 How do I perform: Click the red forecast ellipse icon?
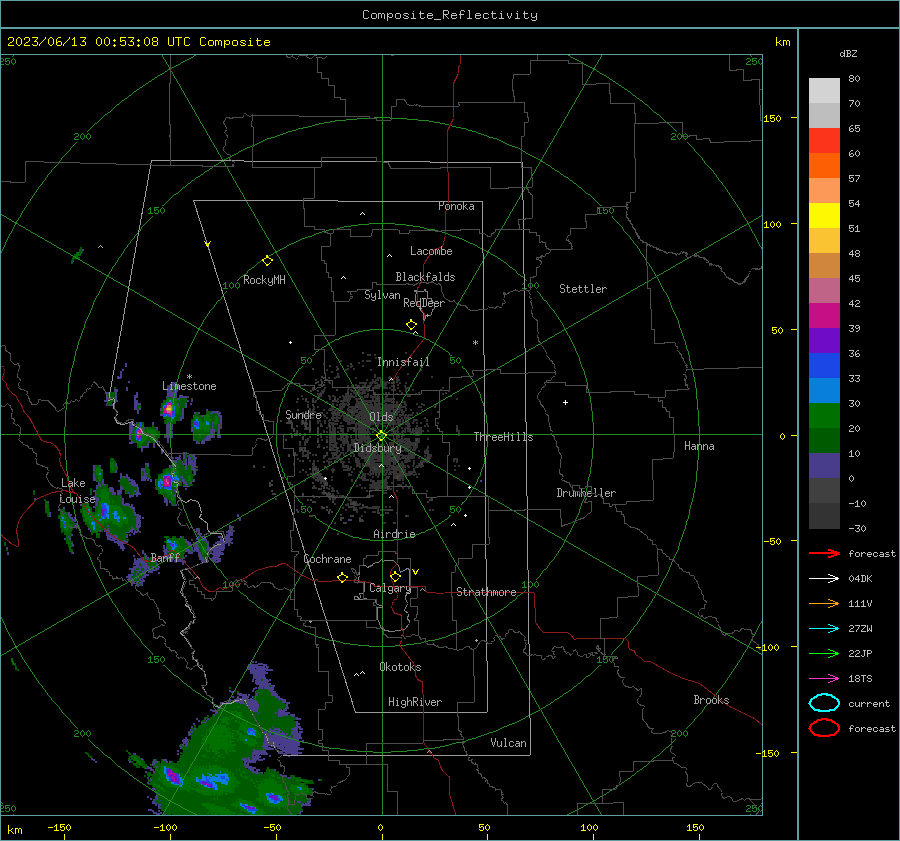(824, 728)
